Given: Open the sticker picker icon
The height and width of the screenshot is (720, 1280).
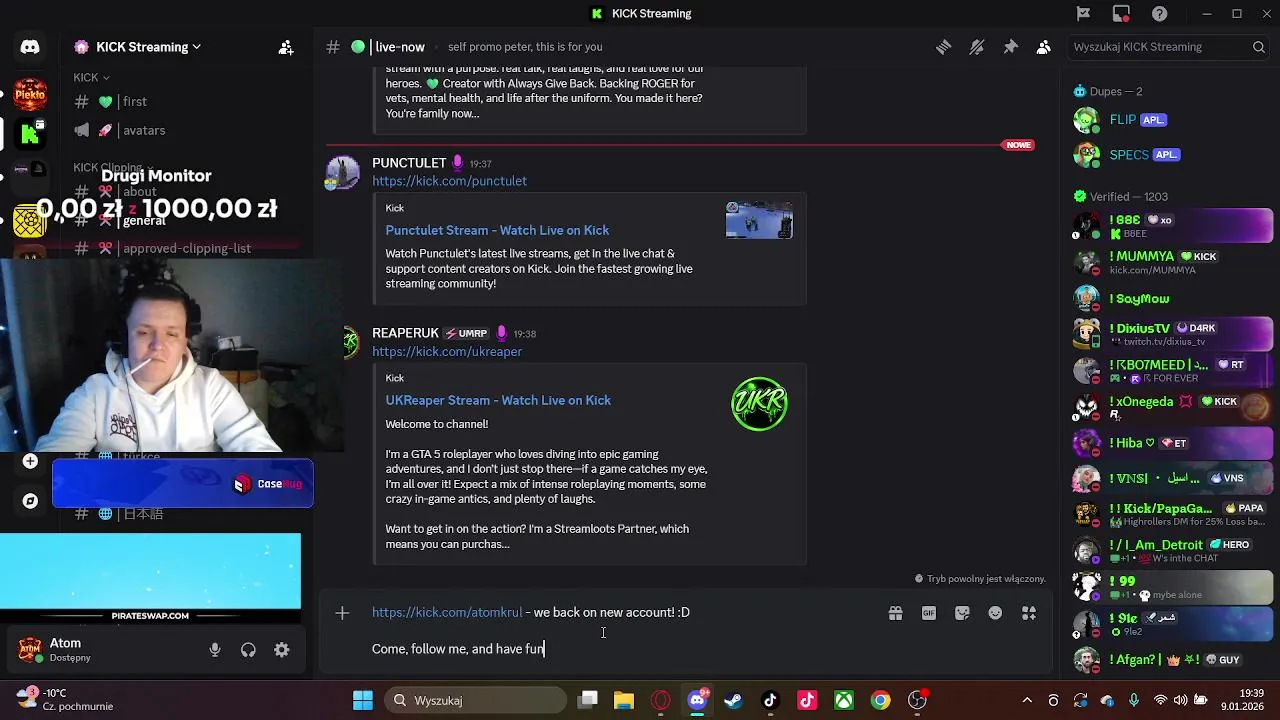Looking at the screenshot, I should pos(962,613).
